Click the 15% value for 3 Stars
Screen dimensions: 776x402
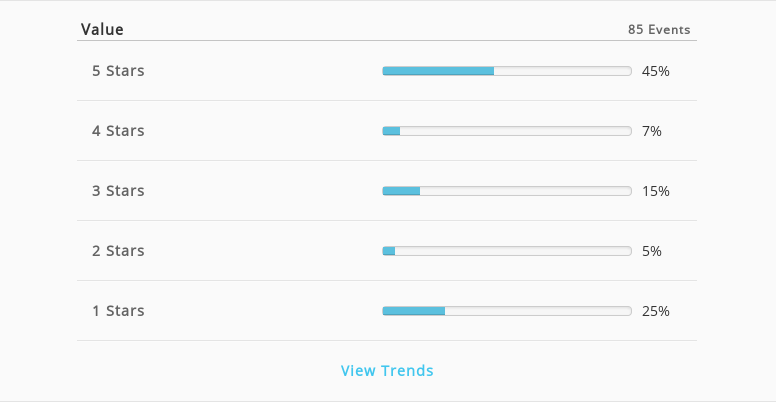click(x=656, y=191)
